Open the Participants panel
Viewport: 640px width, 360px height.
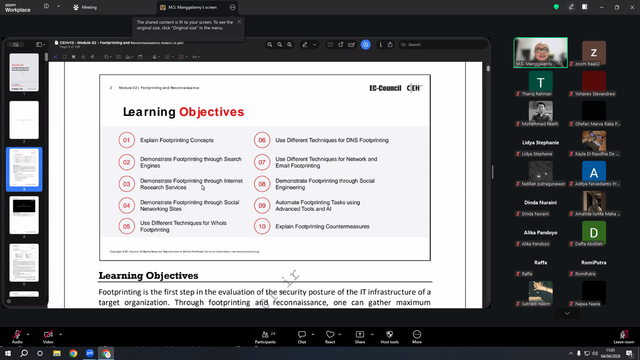(x=265, y=337)
